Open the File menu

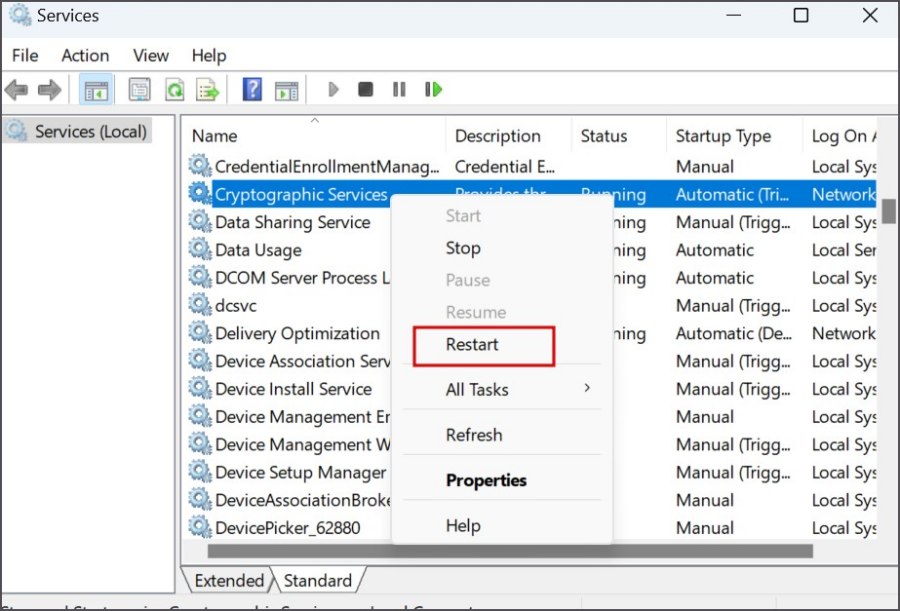coord(25,56)
